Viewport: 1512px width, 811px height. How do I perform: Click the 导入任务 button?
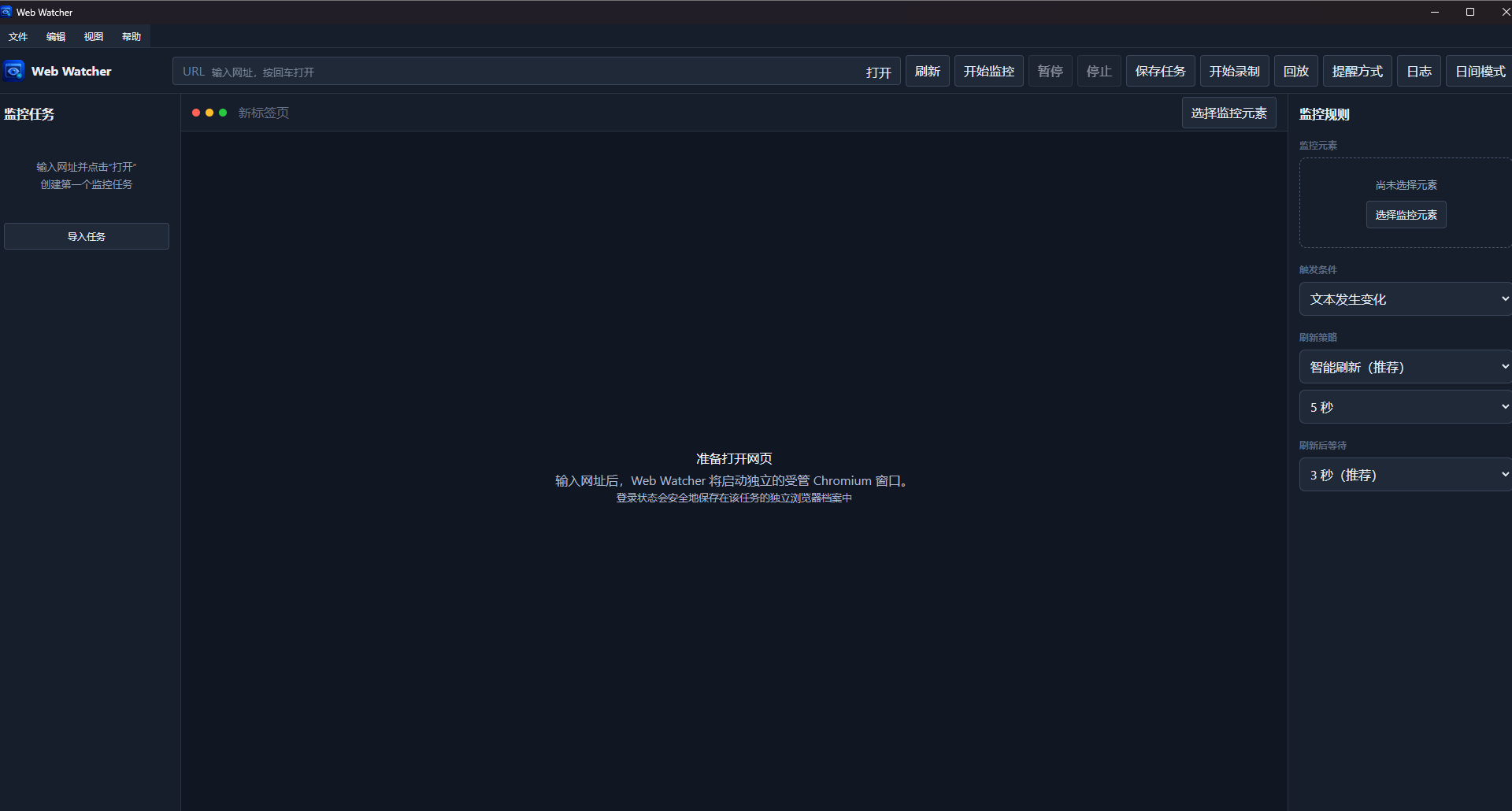click(x=87, y=236)
